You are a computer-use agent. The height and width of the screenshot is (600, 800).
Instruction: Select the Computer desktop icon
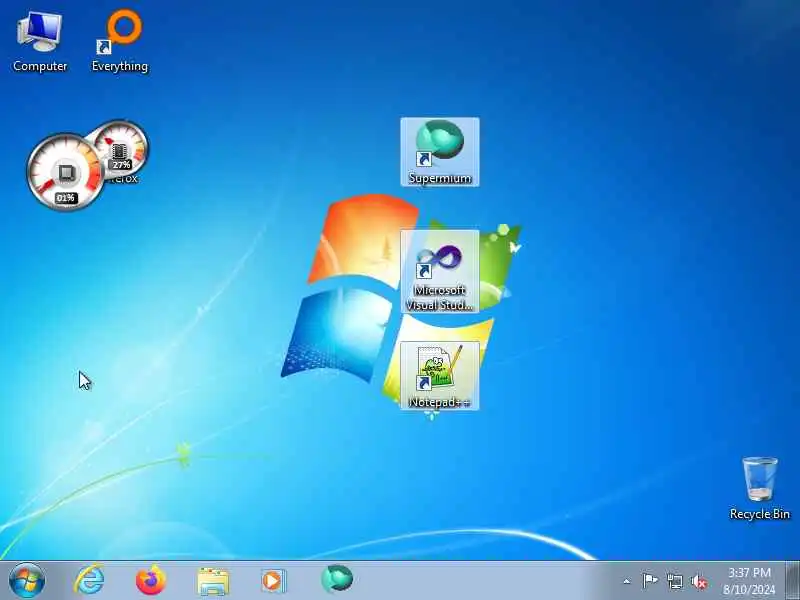pos(40,42)
